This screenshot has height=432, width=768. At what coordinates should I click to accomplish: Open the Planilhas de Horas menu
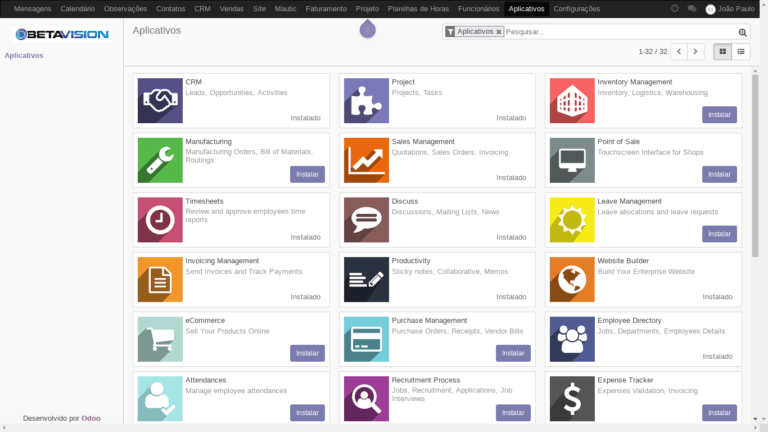point(418,9)
